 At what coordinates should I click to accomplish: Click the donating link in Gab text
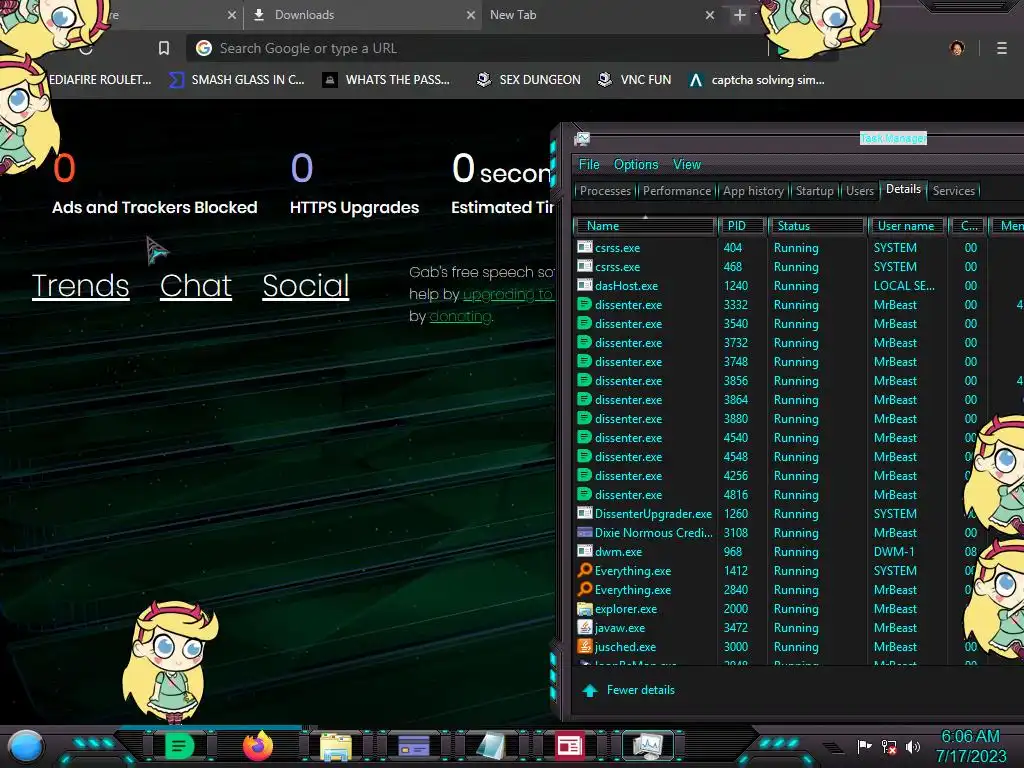tap(460, 316)
